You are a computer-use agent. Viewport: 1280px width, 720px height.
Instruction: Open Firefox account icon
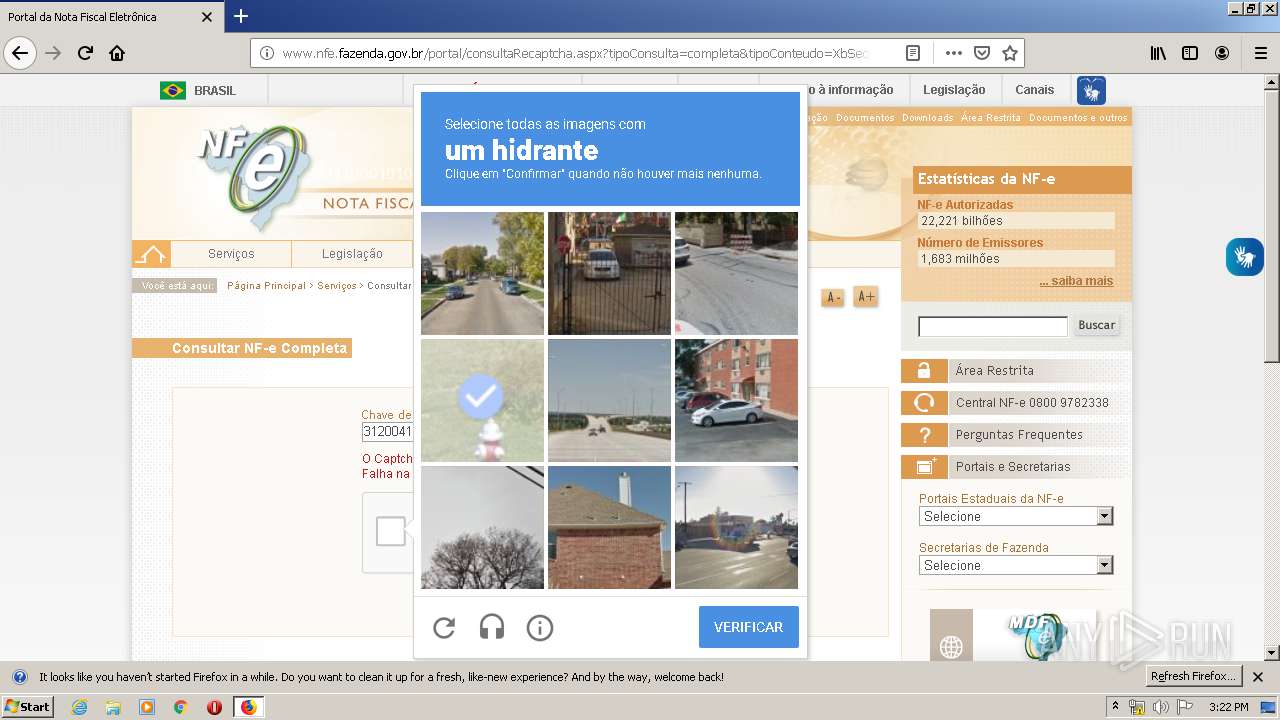point(1222,53)
